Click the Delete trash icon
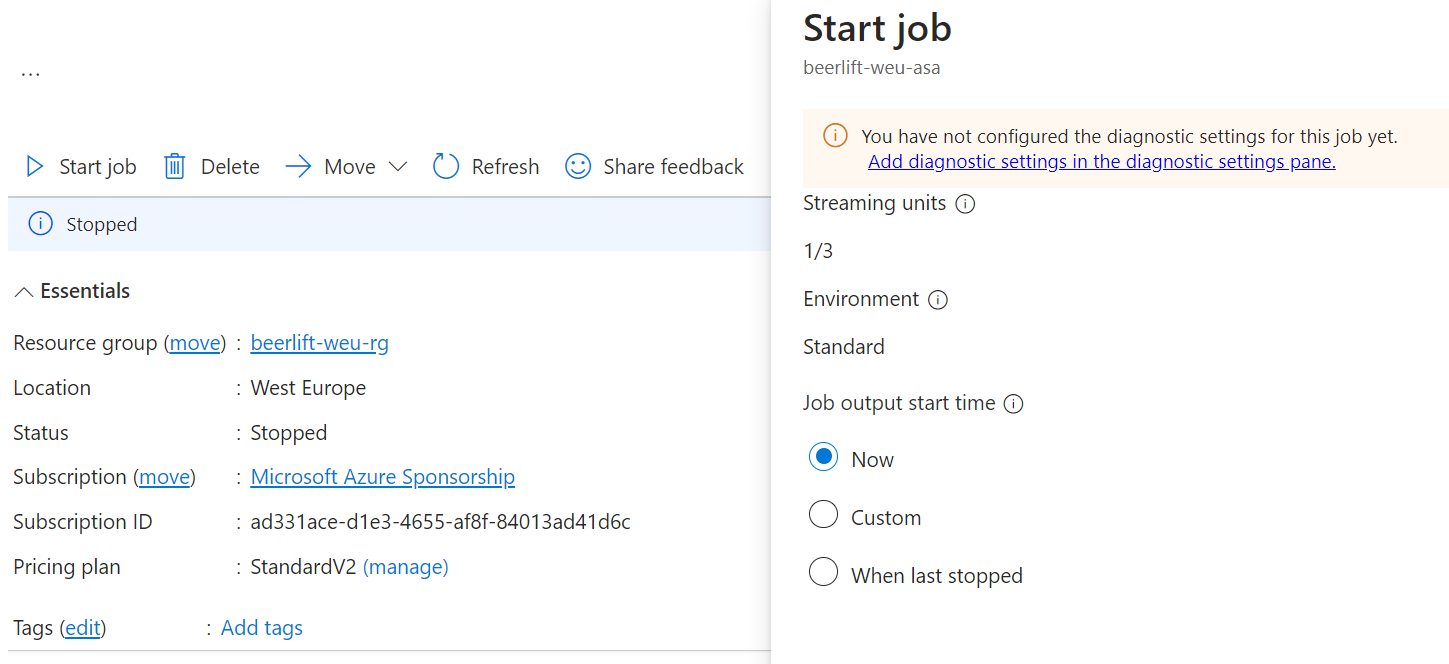Viewport: 1449px width, 664px height. coord(174,166)
